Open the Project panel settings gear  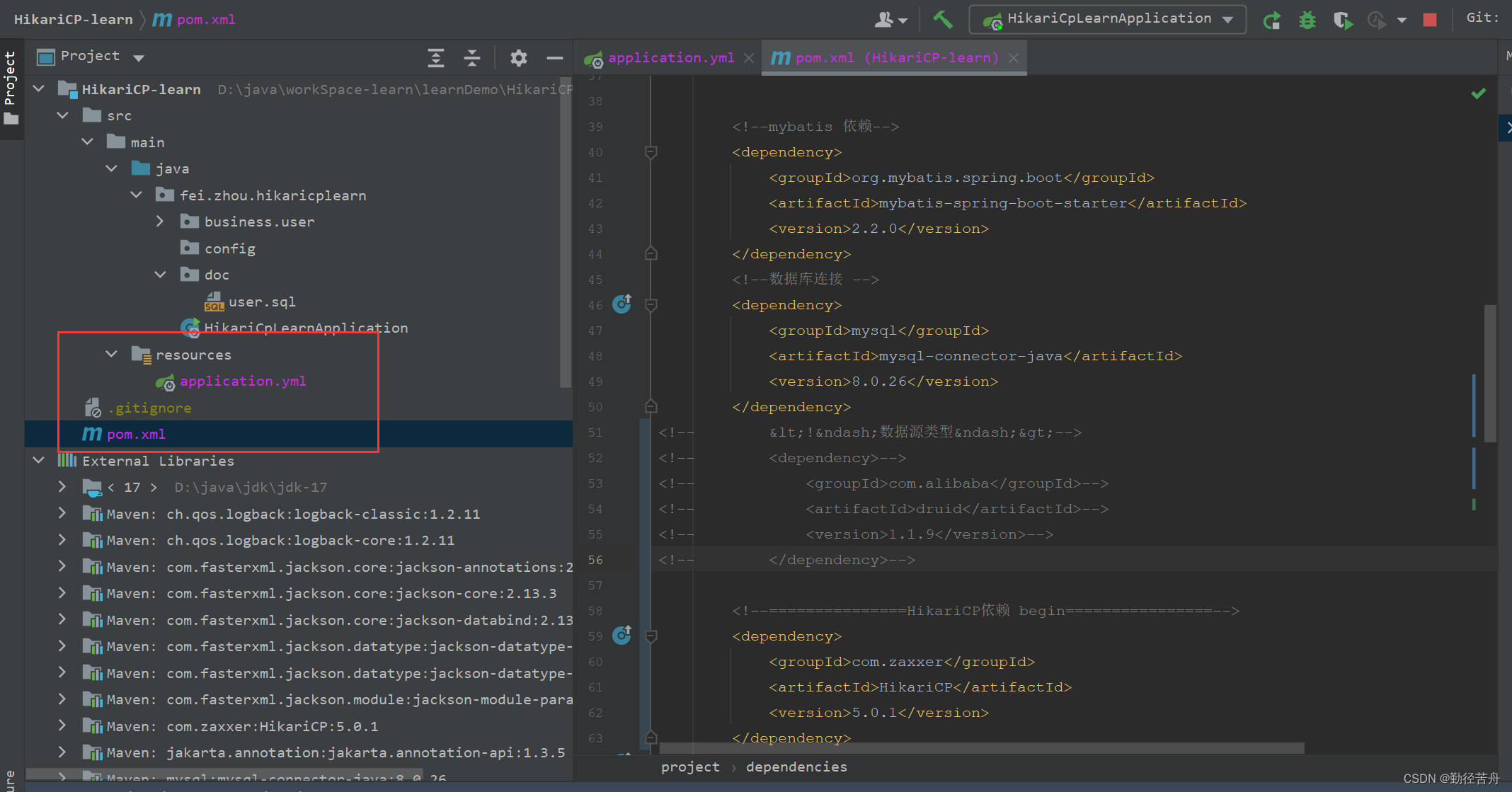518,57
